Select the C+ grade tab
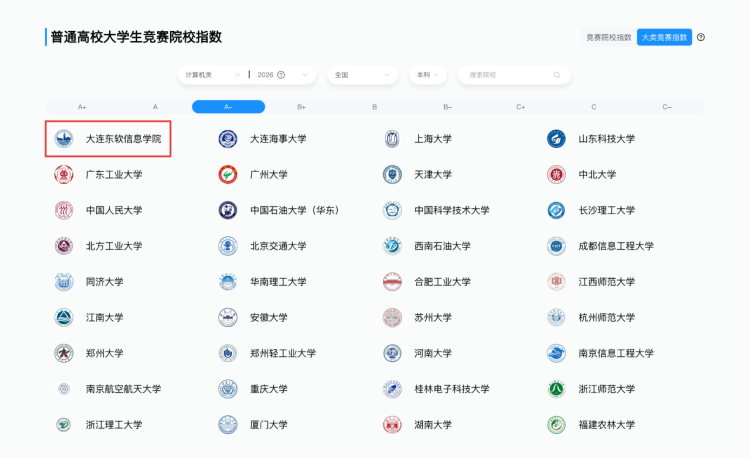 (521, 107)
